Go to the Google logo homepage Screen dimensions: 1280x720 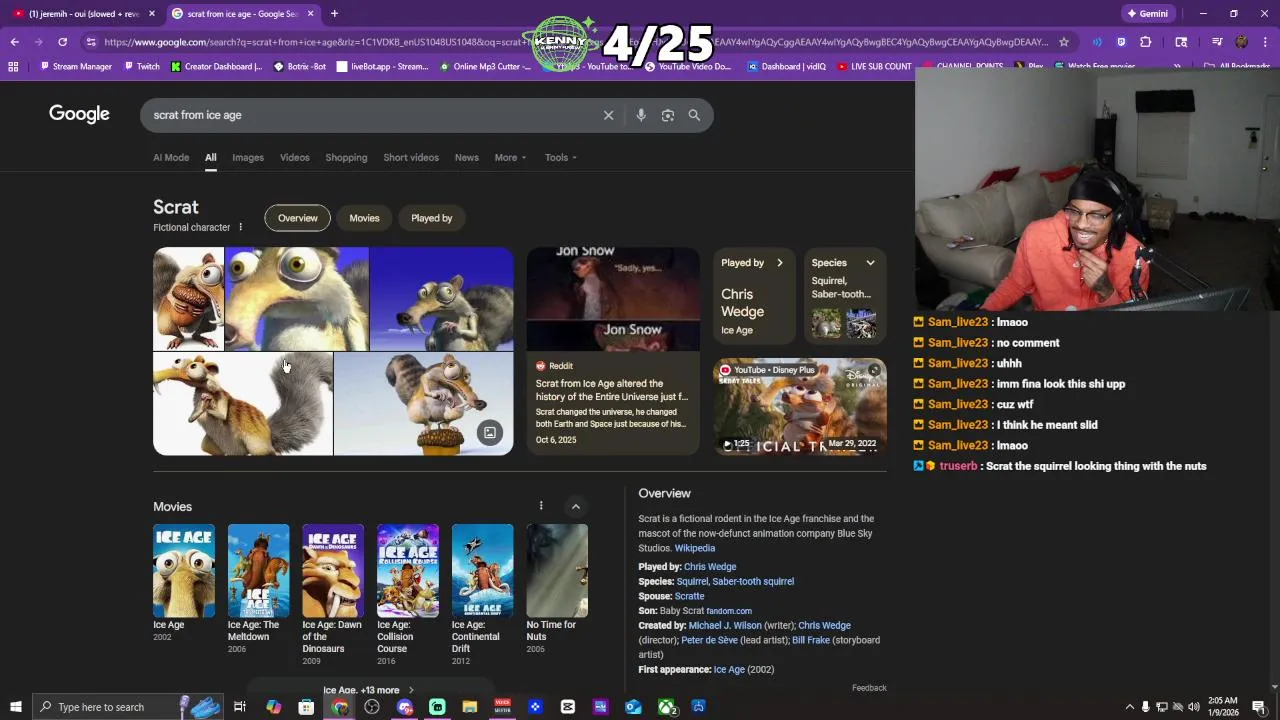(x=79, y=114)
